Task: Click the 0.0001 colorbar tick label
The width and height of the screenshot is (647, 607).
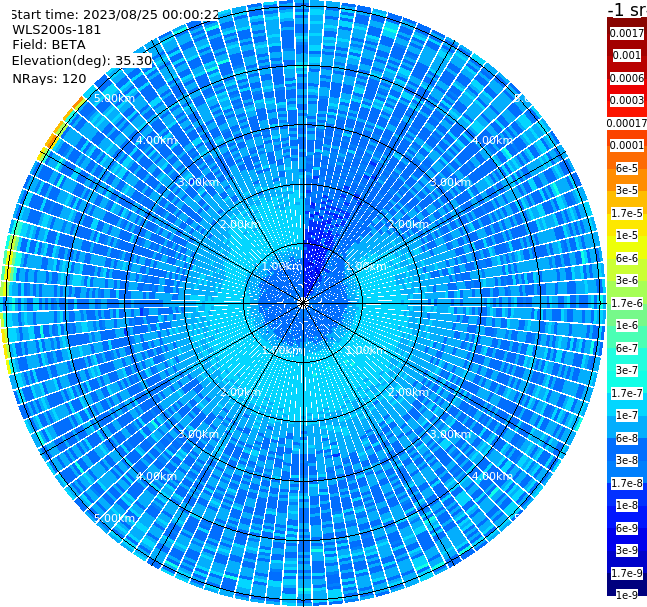Action: pyautogui.click(x=627, y=145)
